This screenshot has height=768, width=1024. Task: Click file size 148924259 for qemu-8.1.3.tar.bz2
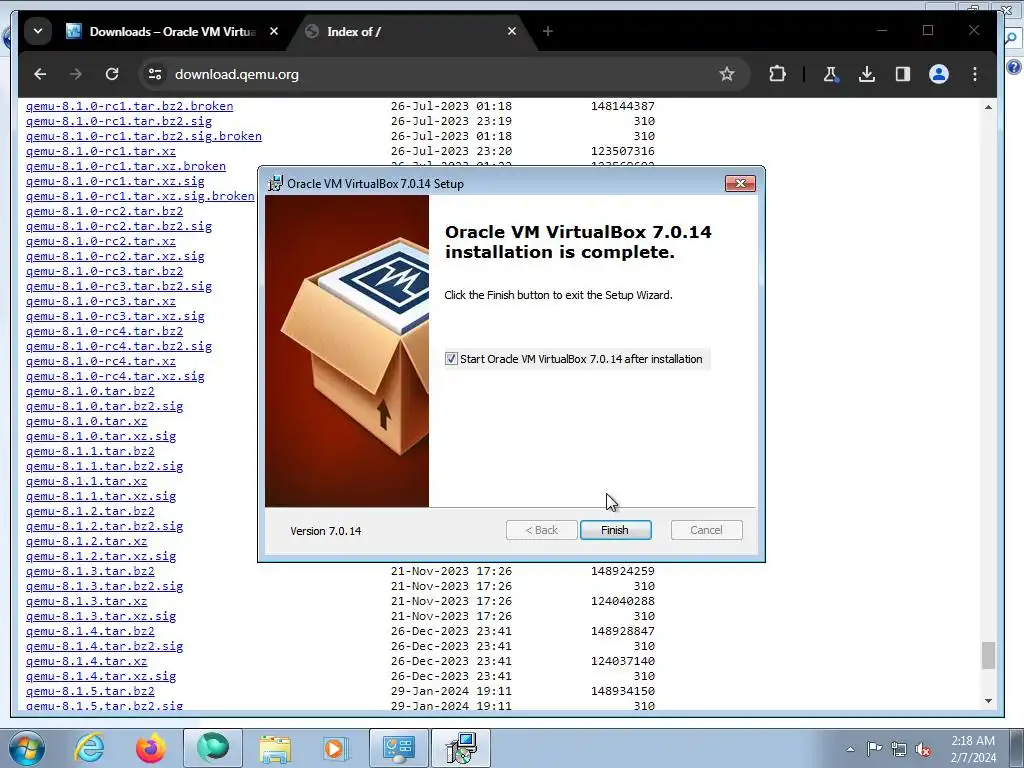pyautogui.click(x=622, y=571)
